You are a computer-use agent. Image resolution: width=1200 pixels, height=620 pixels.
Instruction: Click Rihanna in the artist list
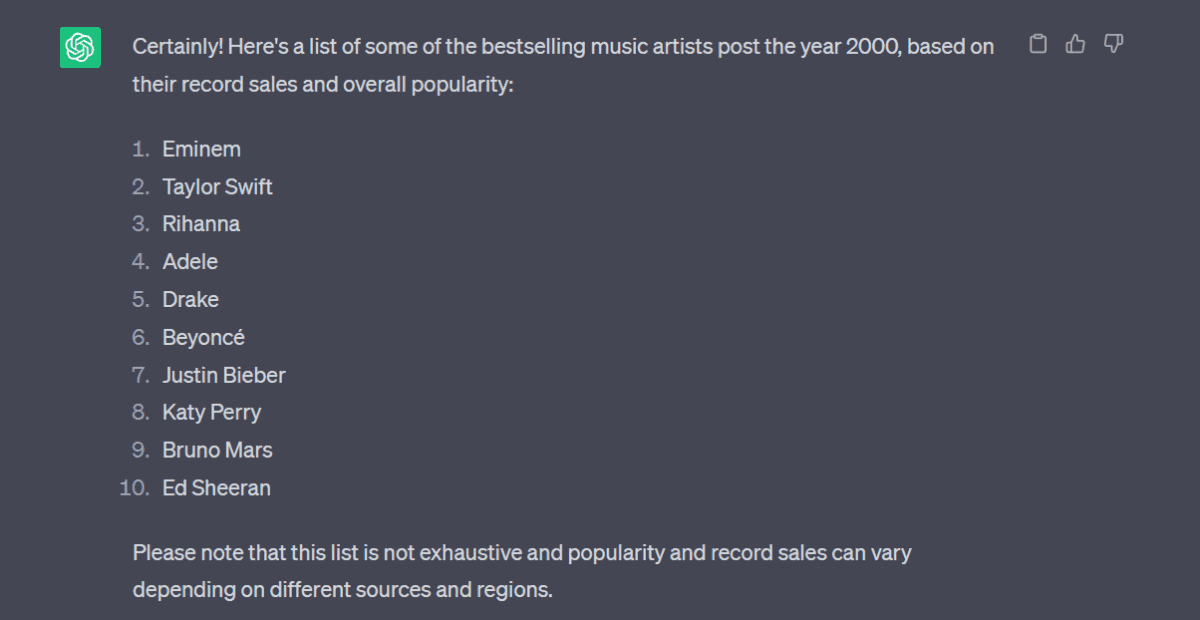point(201,224)
